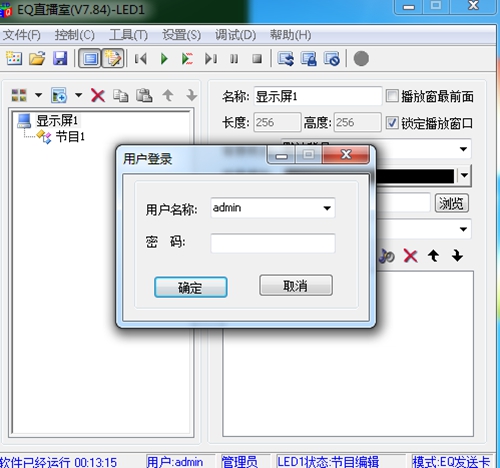500x468 pixels.
Task: Open the dropdown below the 浏览 button
Action: coord(463,229)
